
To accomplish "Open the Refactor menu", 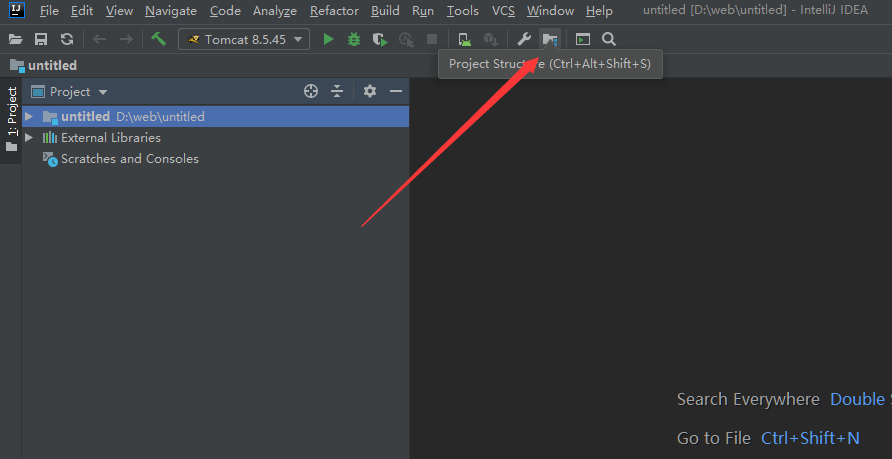I will point(334,11).
